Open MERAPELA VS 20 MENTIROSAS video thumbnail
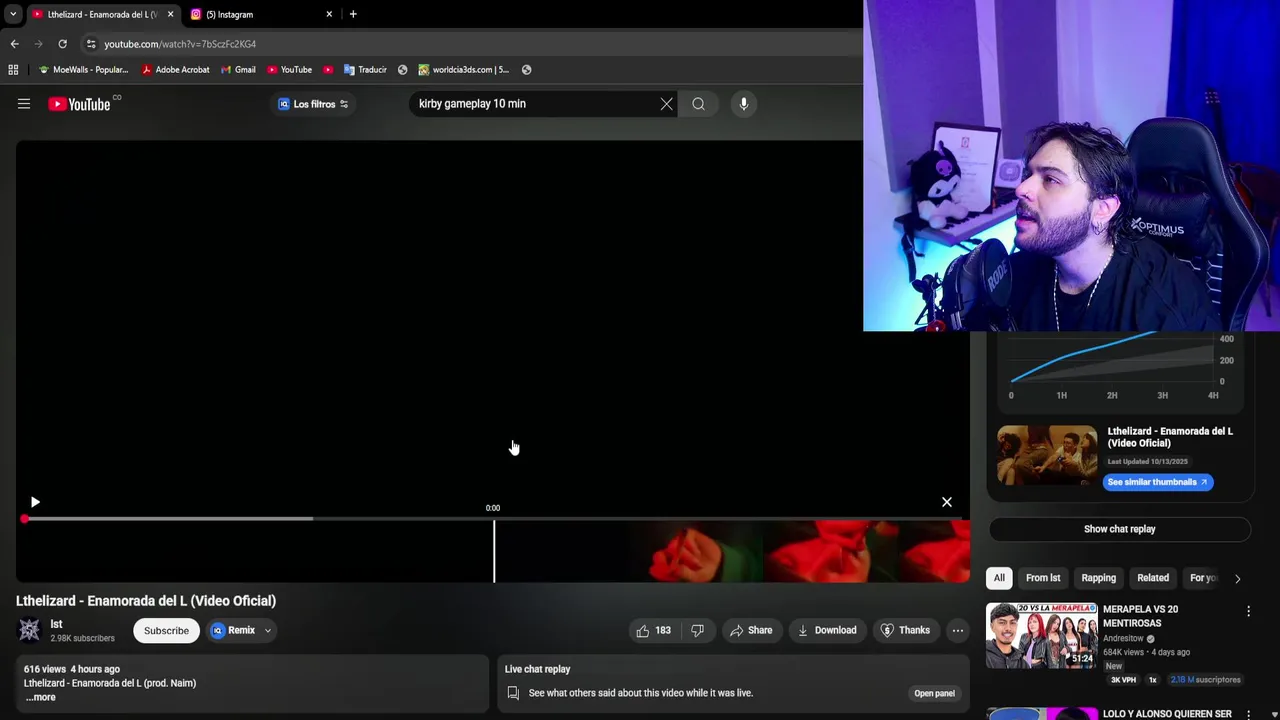1280x720 pixels. [1041, 635]
